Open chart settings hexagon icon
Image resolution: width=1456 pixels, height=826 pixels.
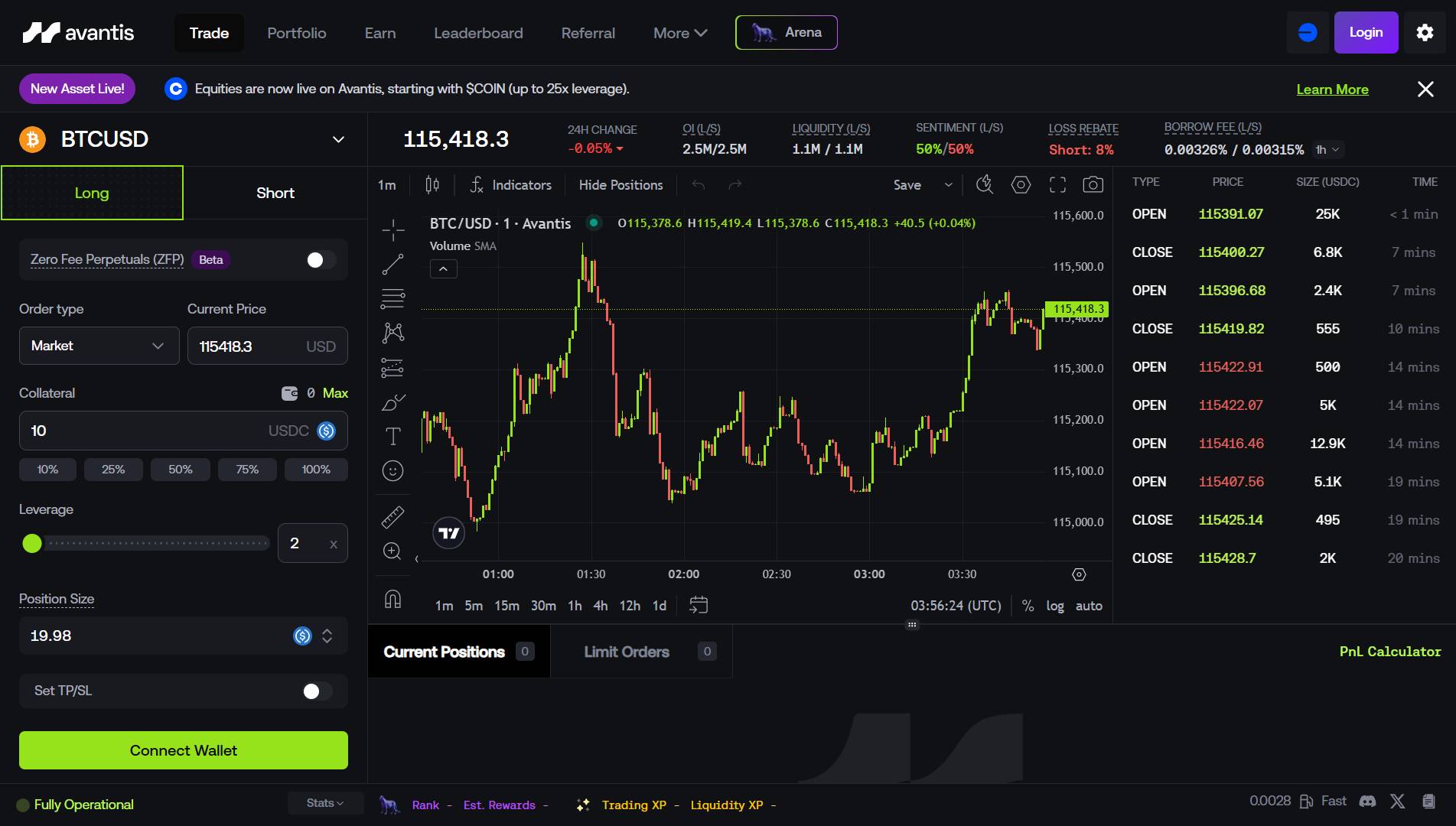click(1021, 185)
